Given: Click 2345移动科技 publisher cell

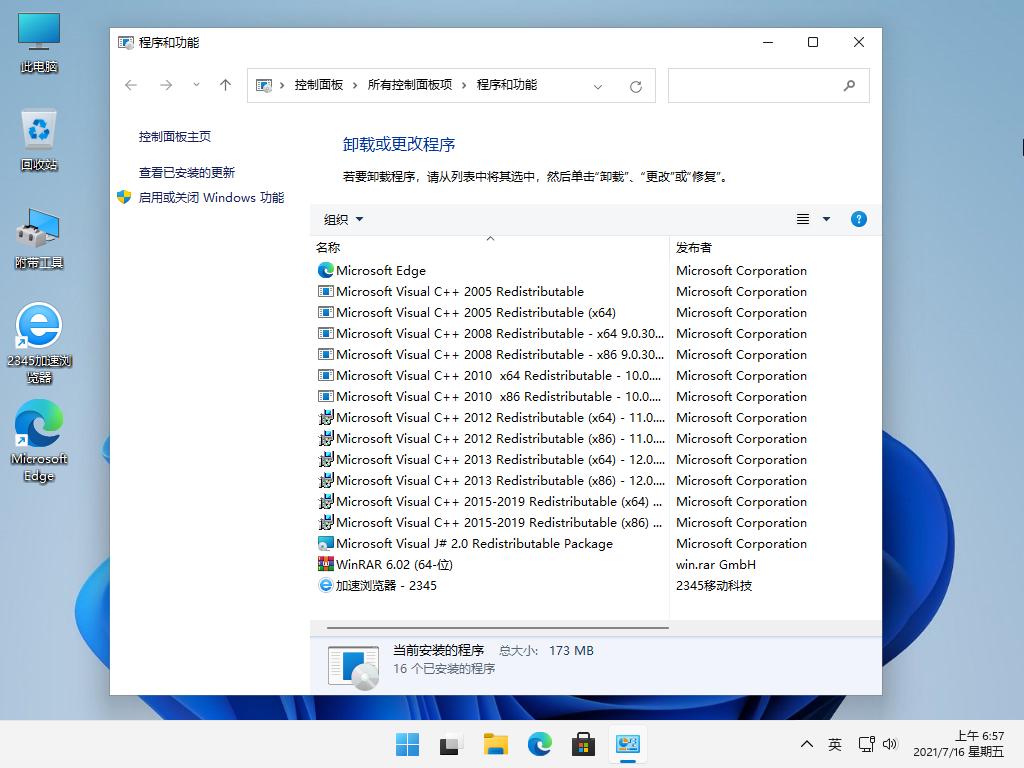Looking at the screenshot, I should click(714, 585).
